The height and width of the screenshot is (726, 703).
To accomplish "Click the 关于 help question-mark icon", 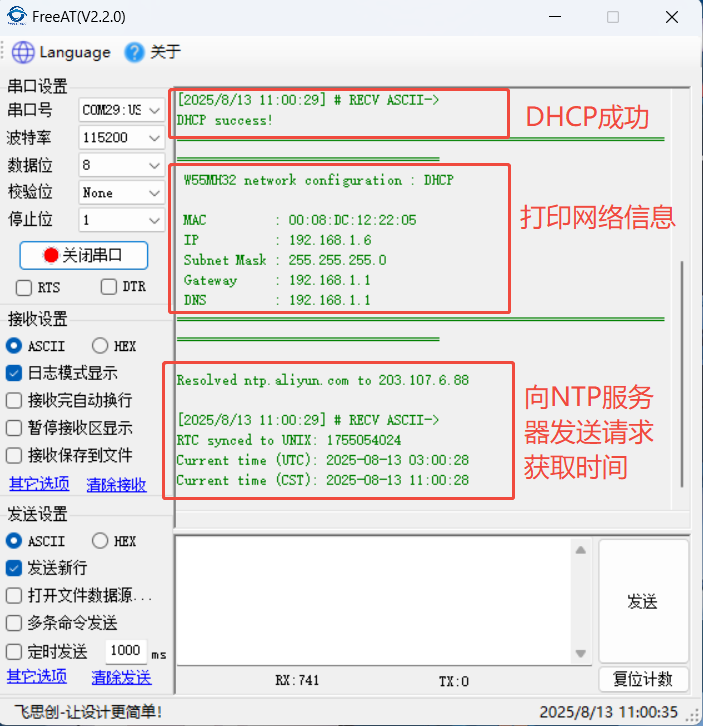I will (x=134, y=52).
